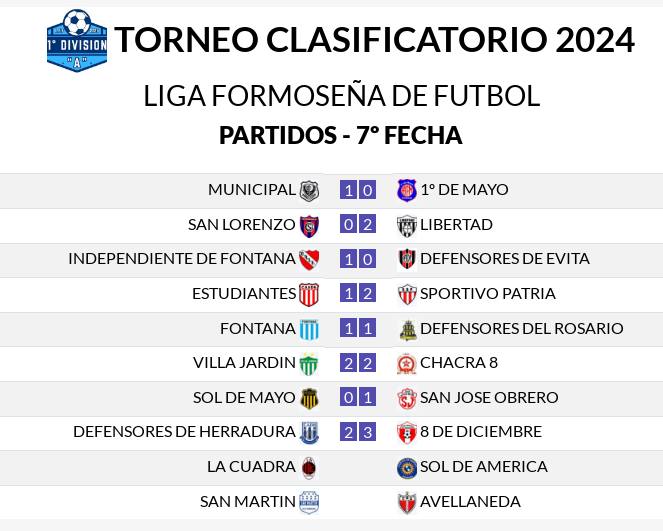Click the Municipal vs 1° de Mayo score

[x=358, y=190]
